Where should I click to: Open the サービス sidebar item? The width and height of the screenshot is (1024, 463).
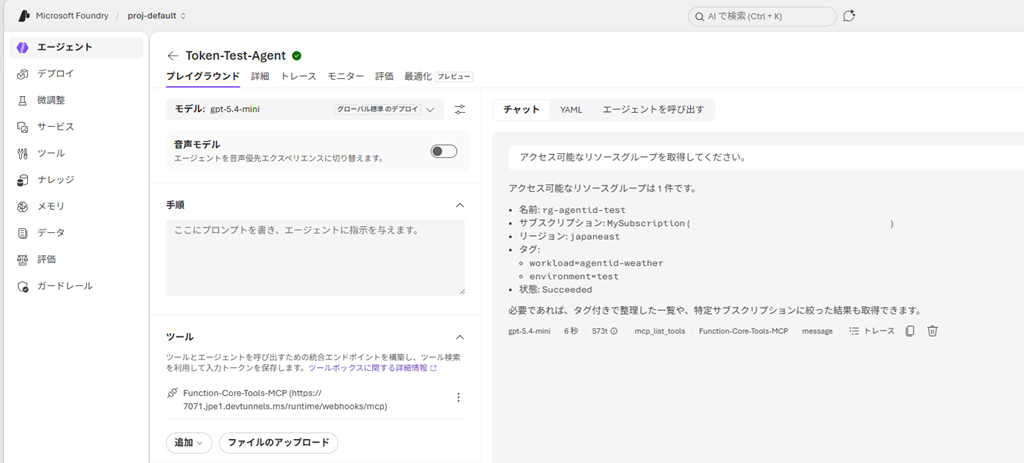76,127
